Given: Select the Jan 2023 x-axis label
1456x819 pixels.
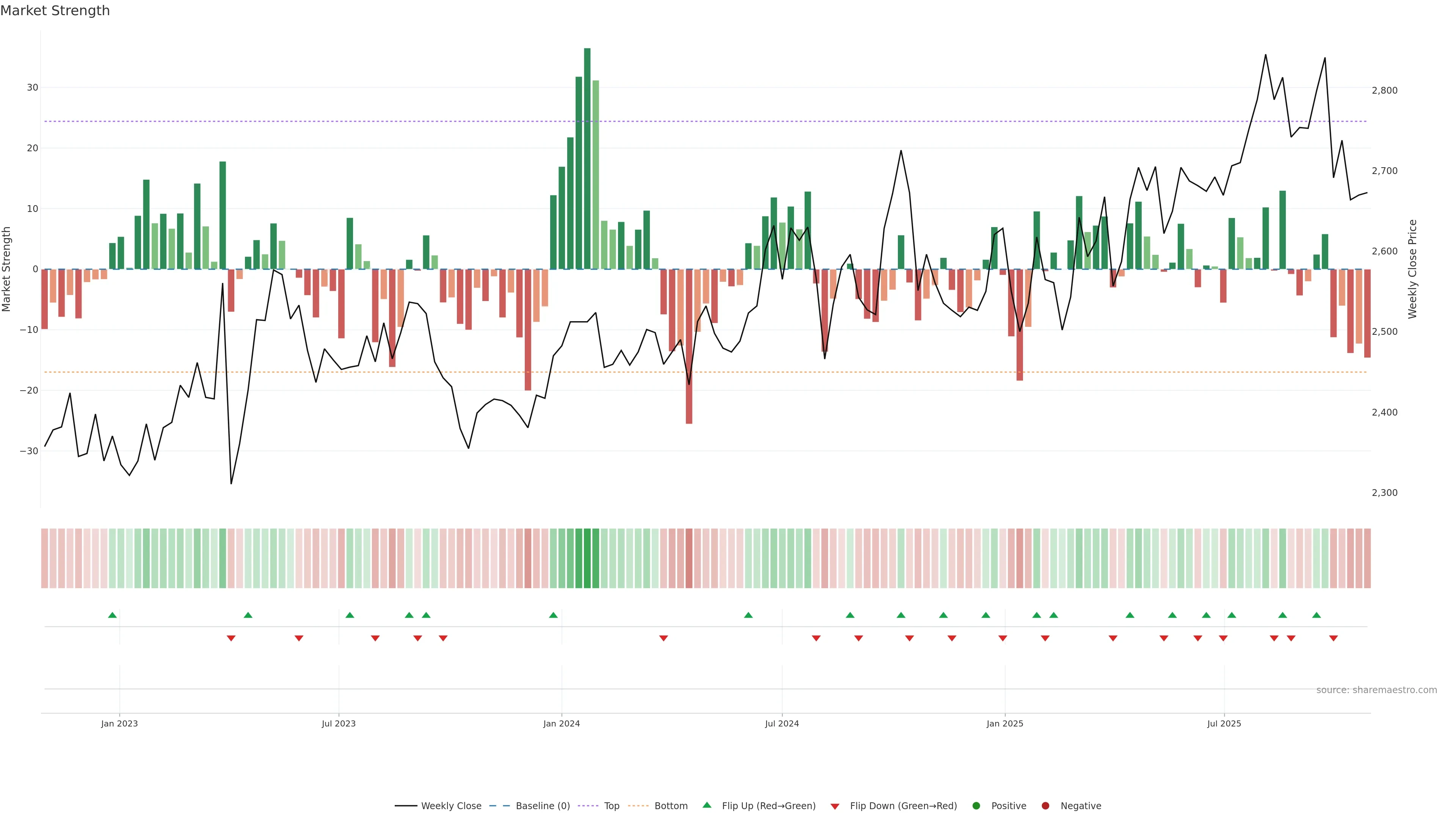Looking at the screenshot, I should pos(119,723).
